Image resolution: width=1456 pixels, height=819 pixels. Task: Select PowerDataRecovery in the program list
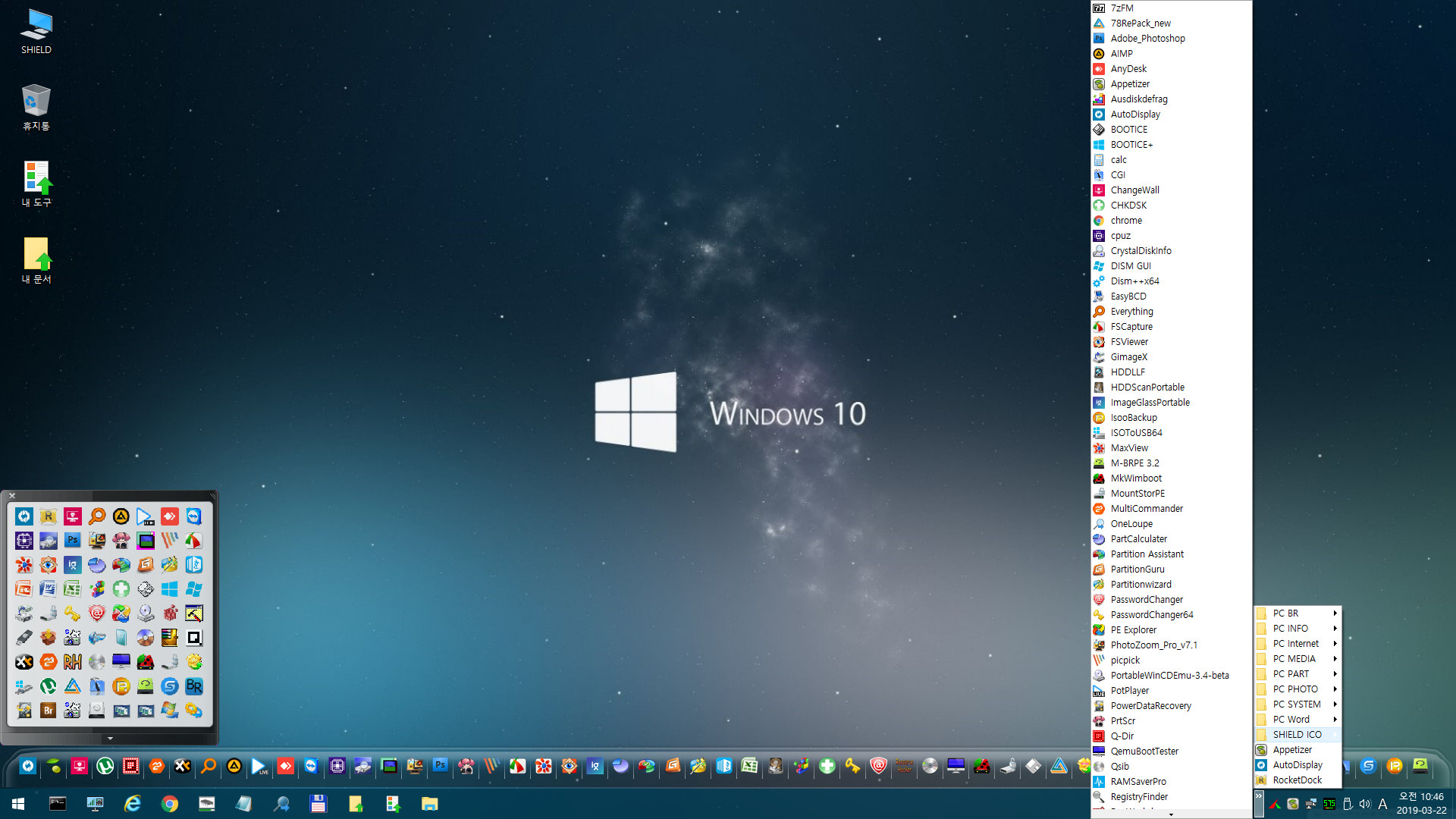[x=1171, y=705]
